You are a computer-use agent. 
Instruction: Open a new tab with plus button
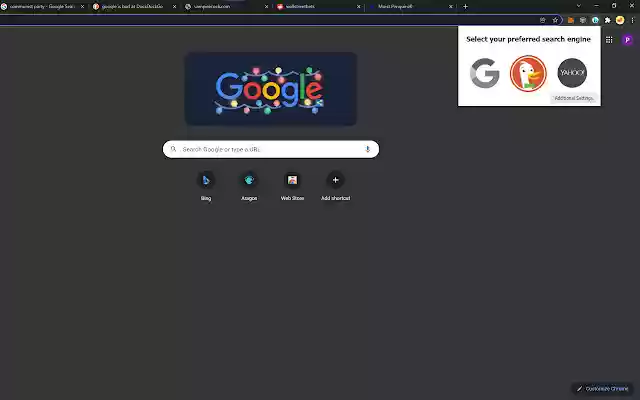(465, 7)
